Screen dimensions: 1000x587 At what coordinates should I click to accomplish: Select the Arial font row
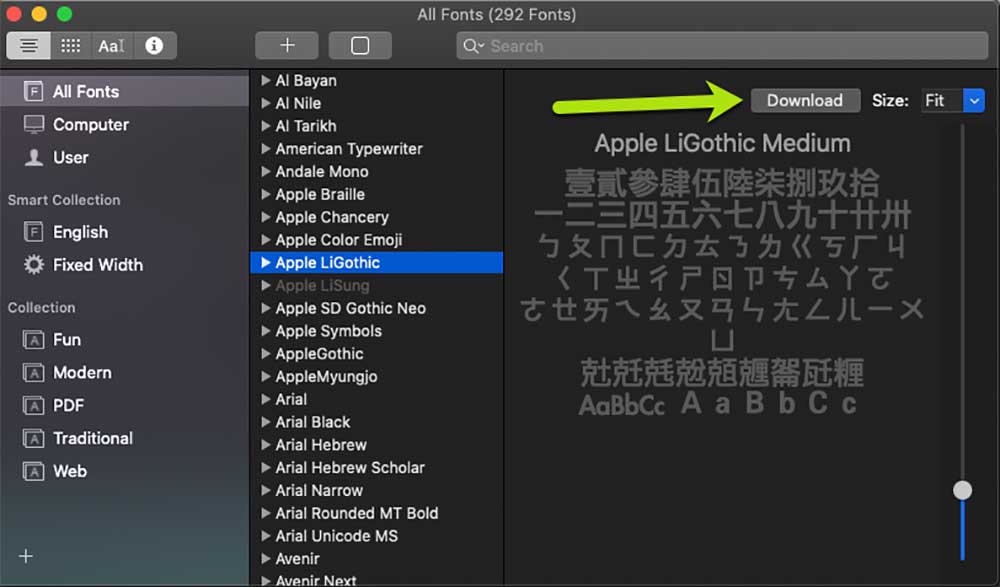click(x=376, y=399)
